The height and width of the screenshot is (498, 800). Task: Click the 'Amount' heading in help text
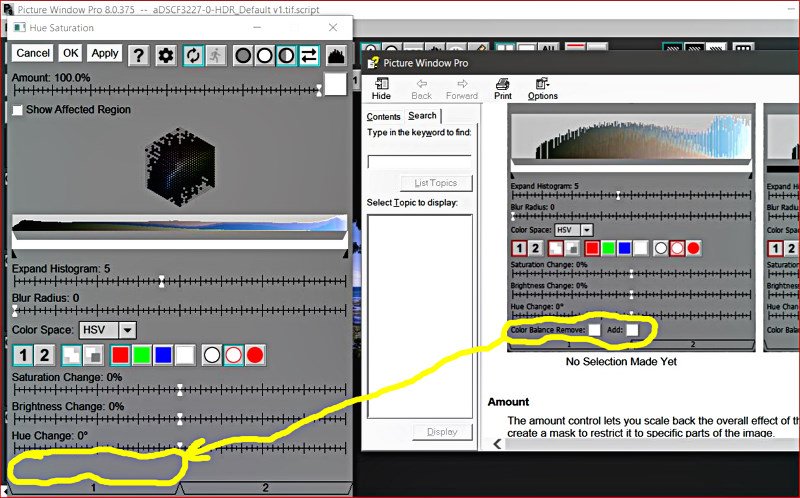[x=508, y=402]
